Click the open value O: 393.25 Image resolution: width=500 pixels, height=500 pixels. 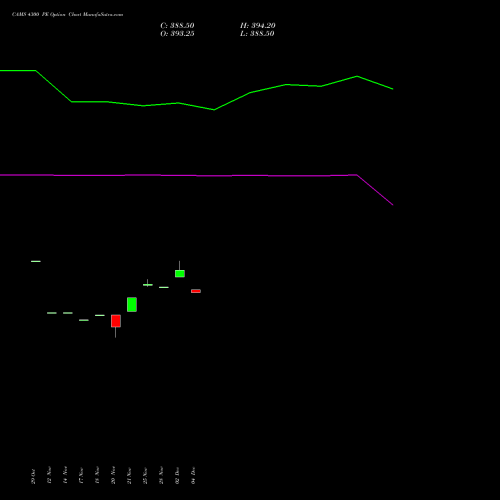(x=177, y=34)
